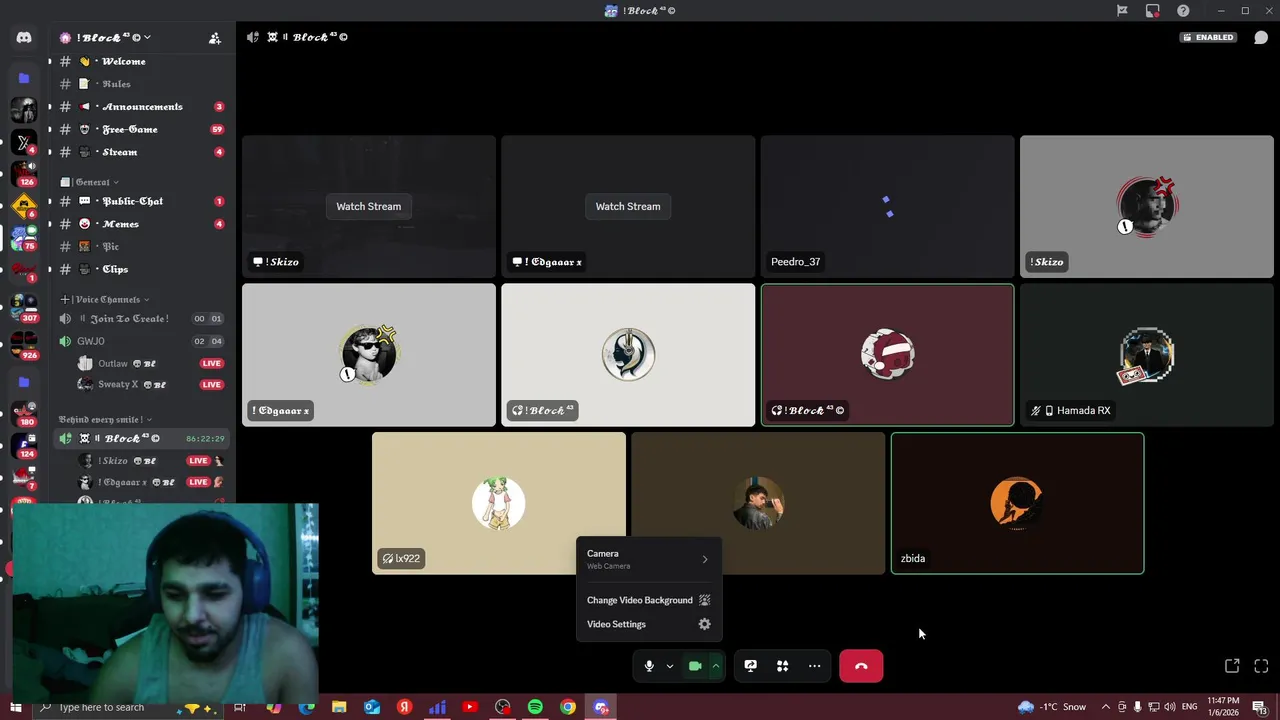Open more call options ellipsis
Viewport: 1280px width, 720px height.
(x=815, y=666)
